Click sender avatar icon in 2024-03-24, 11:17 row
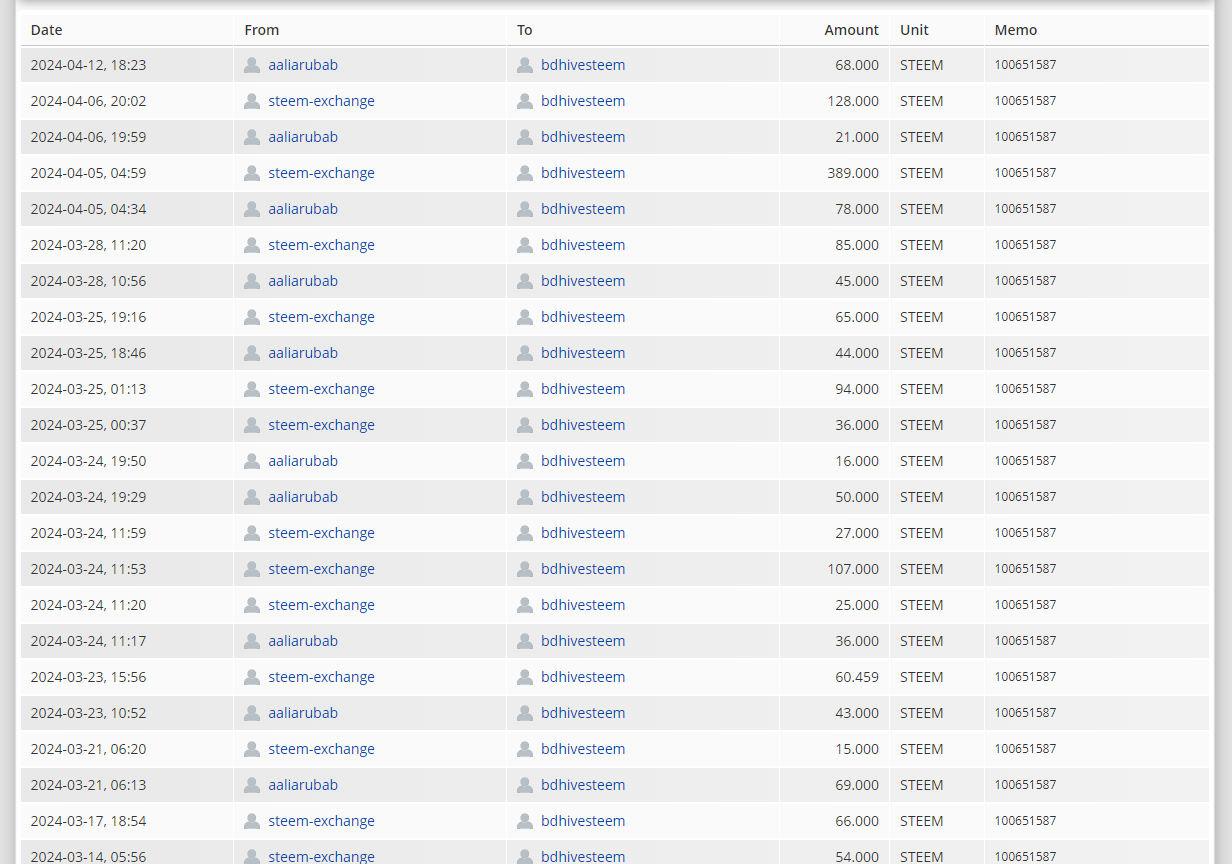 click(x=252, y=641)
